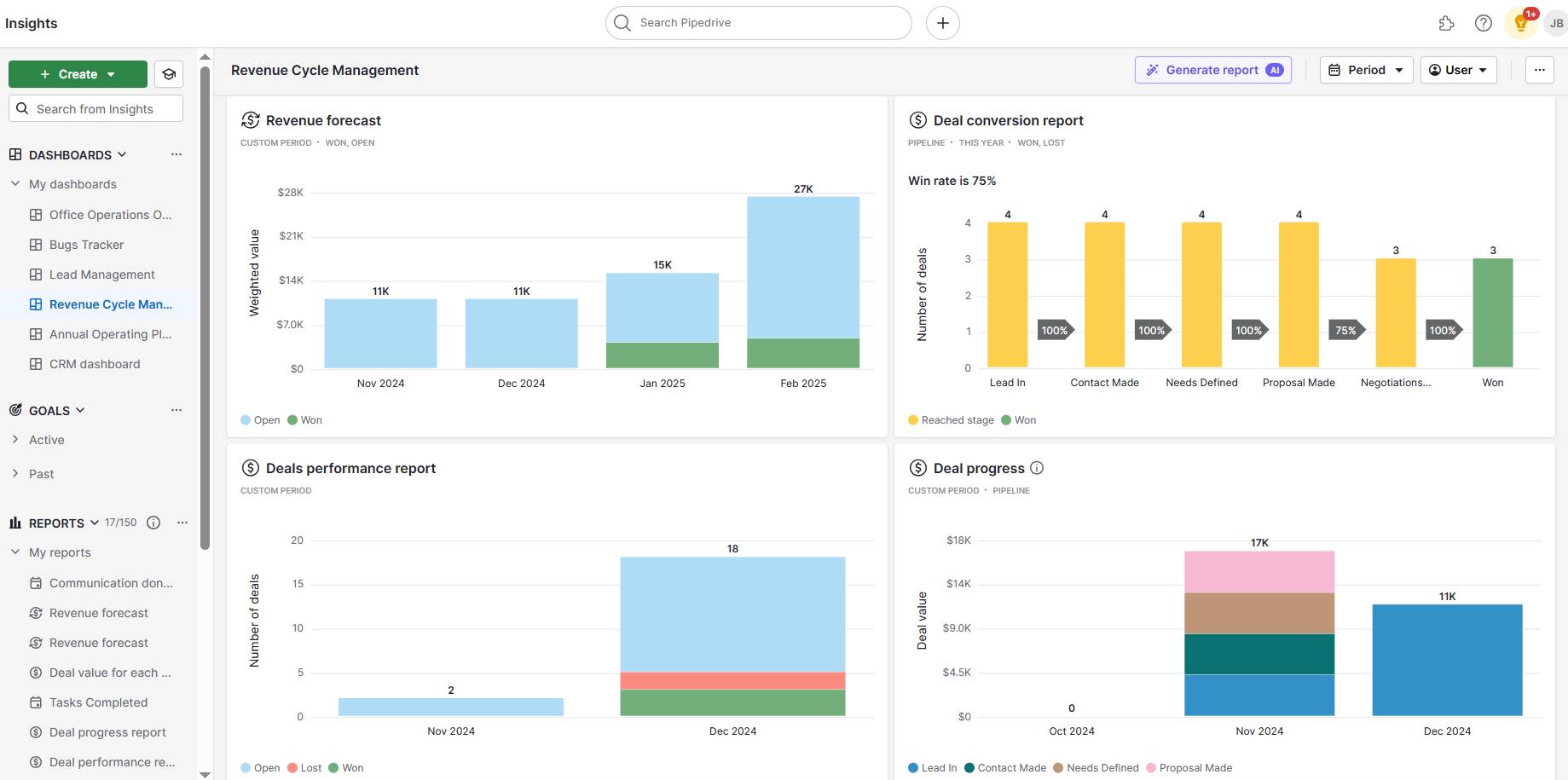Click the Deal progress info icon
This screenshot has width=1568, height=780.
point(1037,468)
